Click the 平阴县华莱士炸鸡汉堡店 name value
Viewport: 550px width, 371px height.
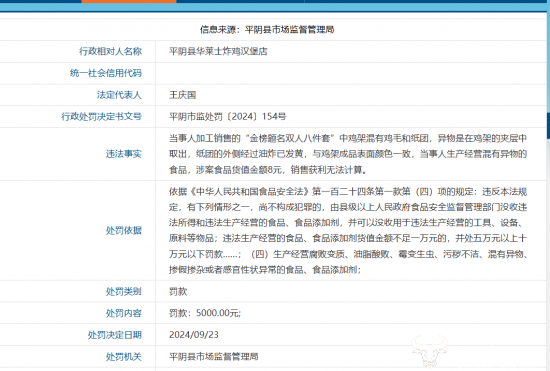click(x=218, y=51)
